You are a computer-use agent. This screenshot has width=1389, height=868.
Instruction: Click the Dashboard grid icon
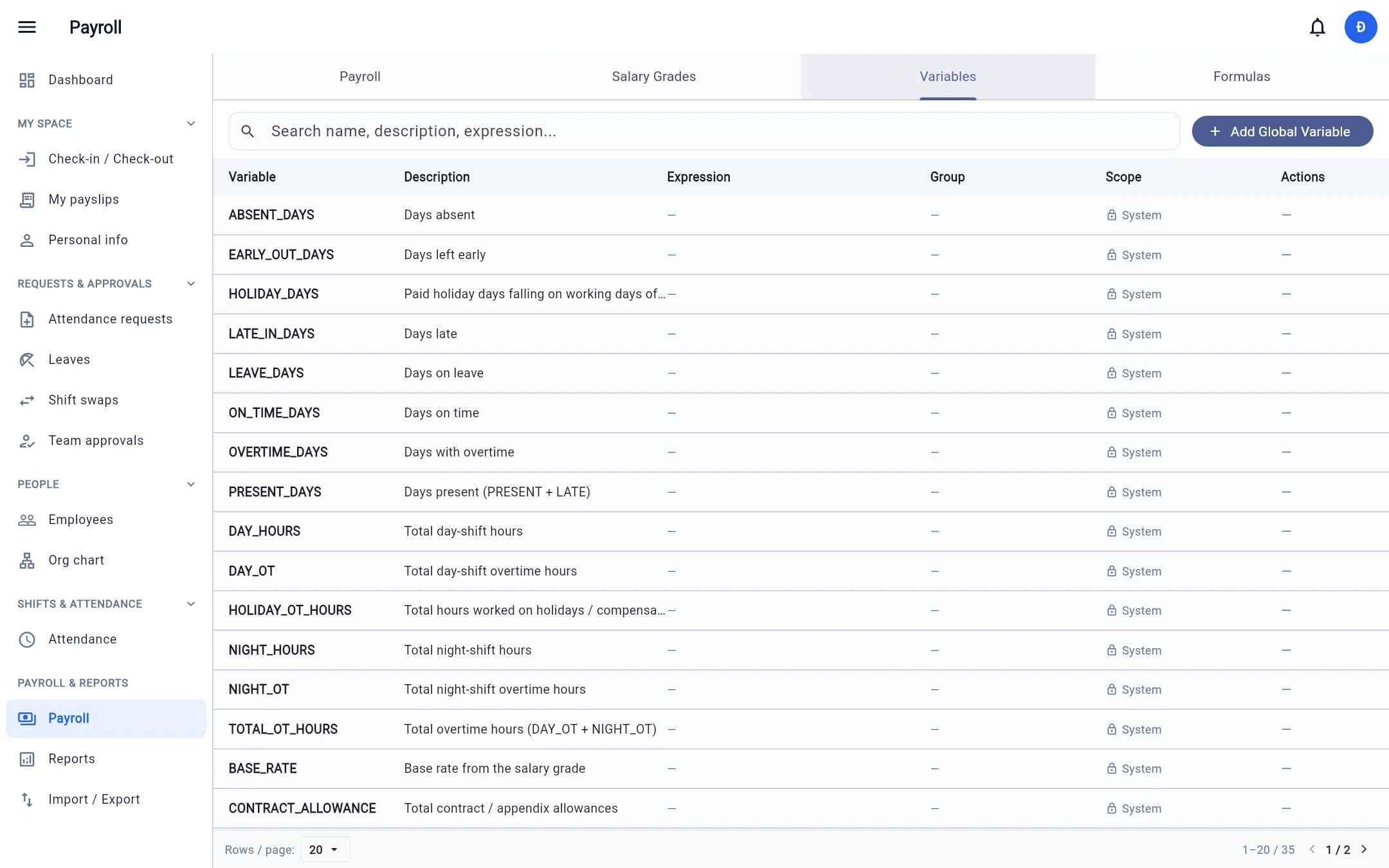(27, 80)
